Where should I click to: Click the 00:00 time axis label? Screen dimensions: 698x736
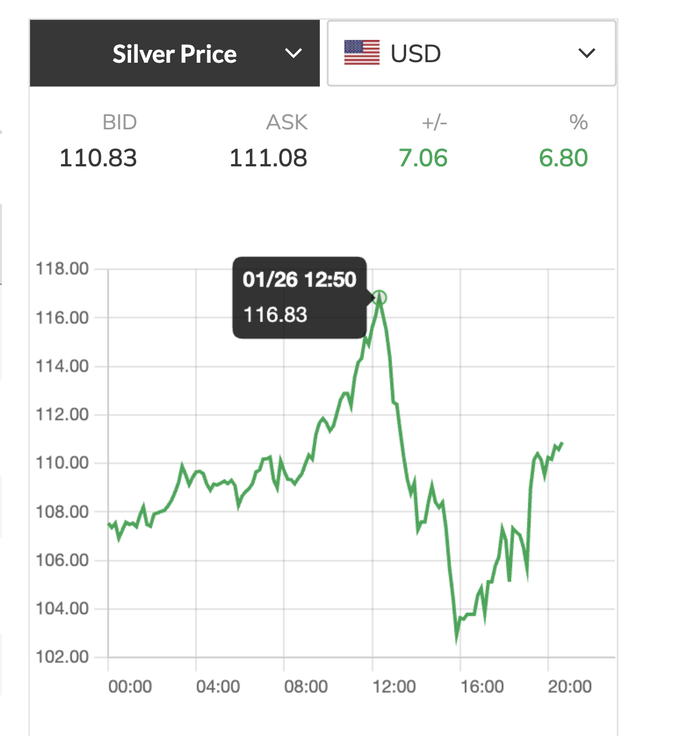(129, 687)
